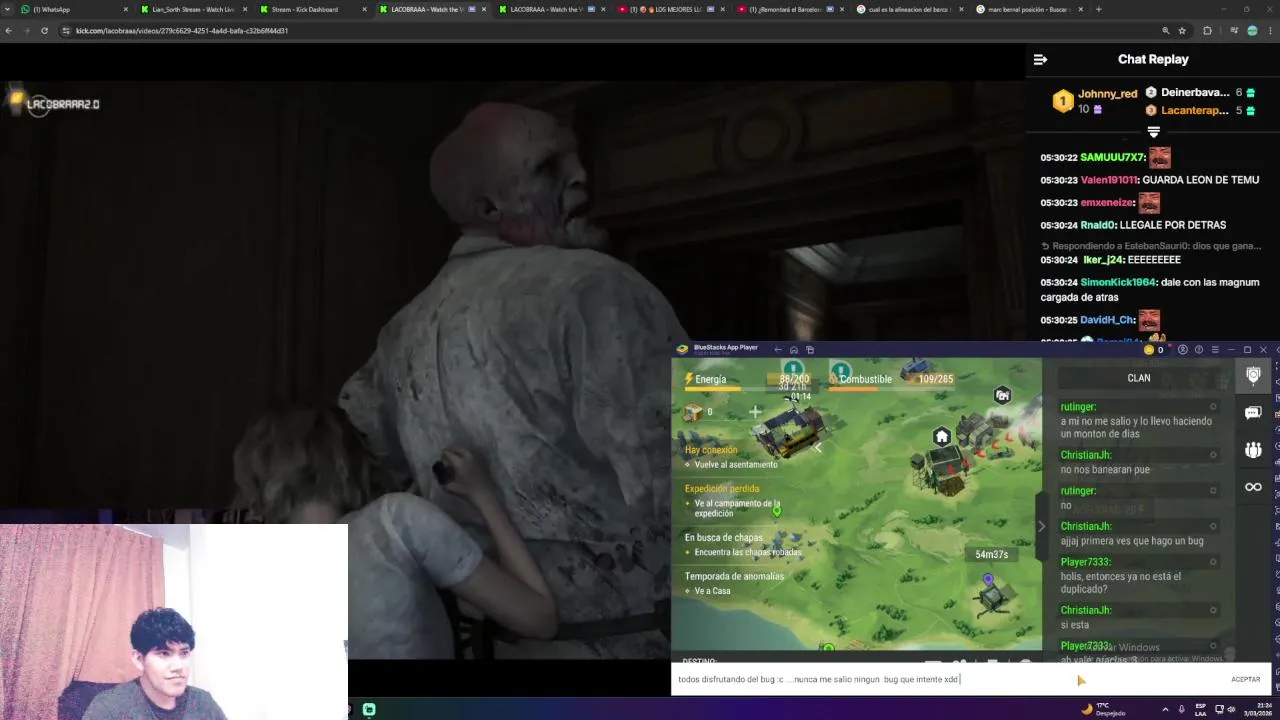
Task: Click the 54m37s travel timer label
Action: (991, 554)
